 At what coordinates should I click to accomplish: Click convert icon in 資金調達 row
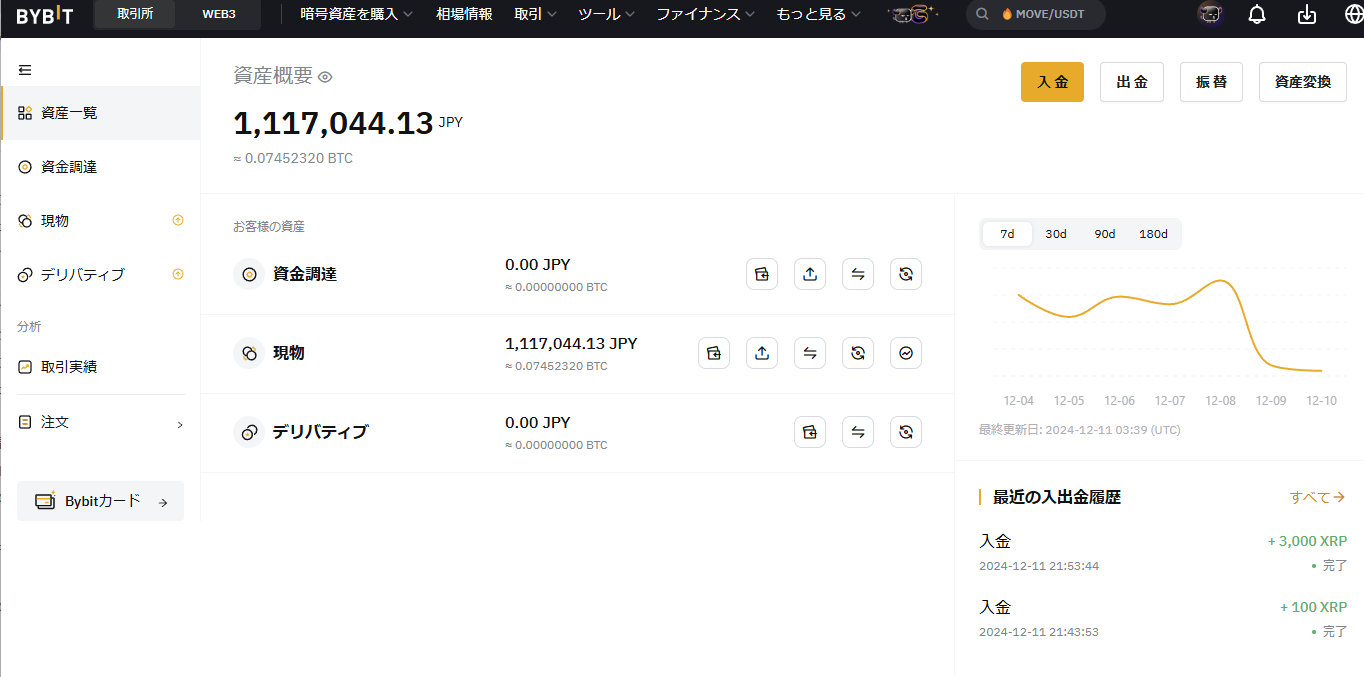(x=906, y=274)
